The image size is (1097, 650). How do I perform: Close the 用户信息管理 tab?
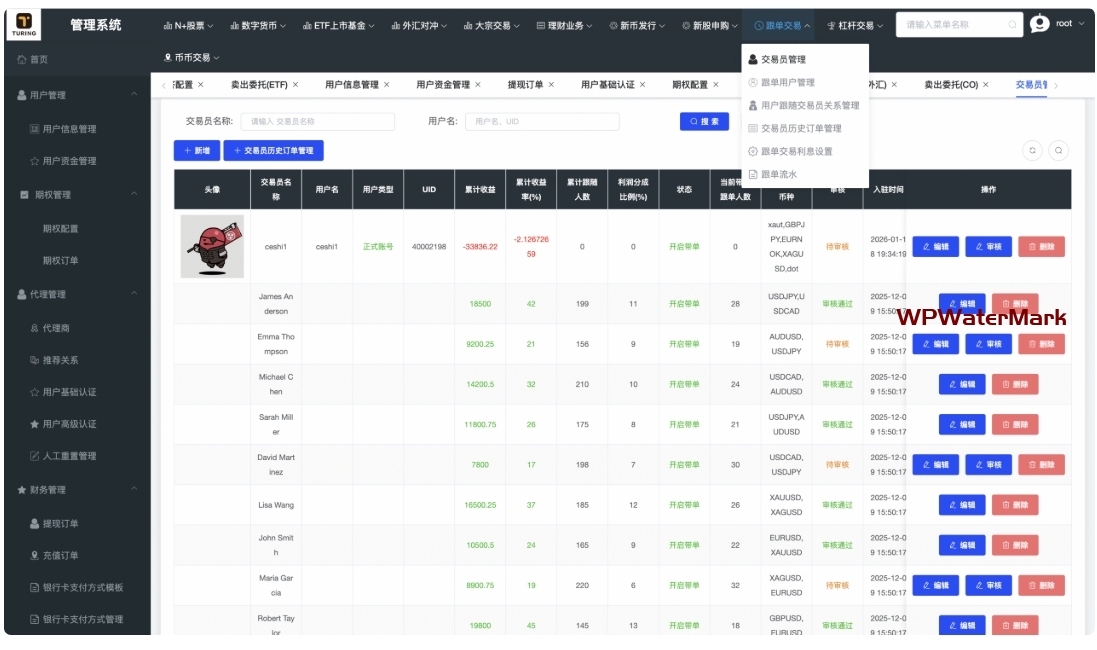tap(386, 85)
